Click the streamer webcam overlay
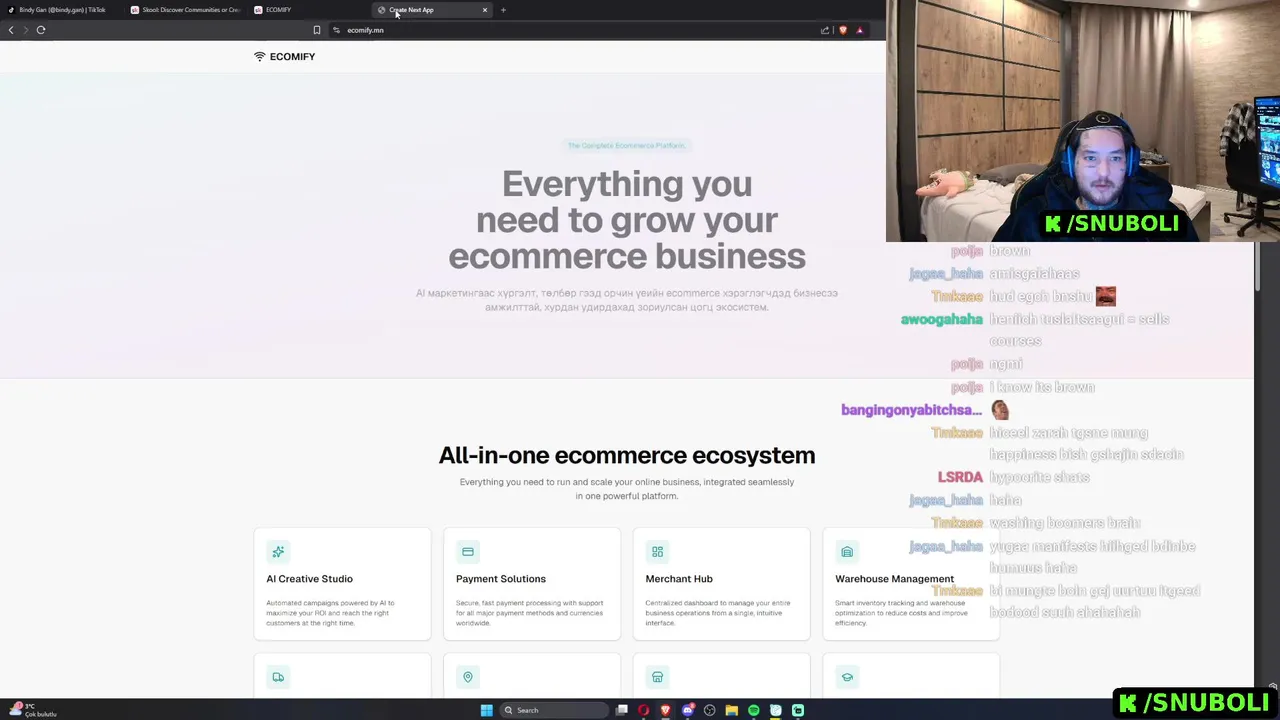 tap(1083, 121)
